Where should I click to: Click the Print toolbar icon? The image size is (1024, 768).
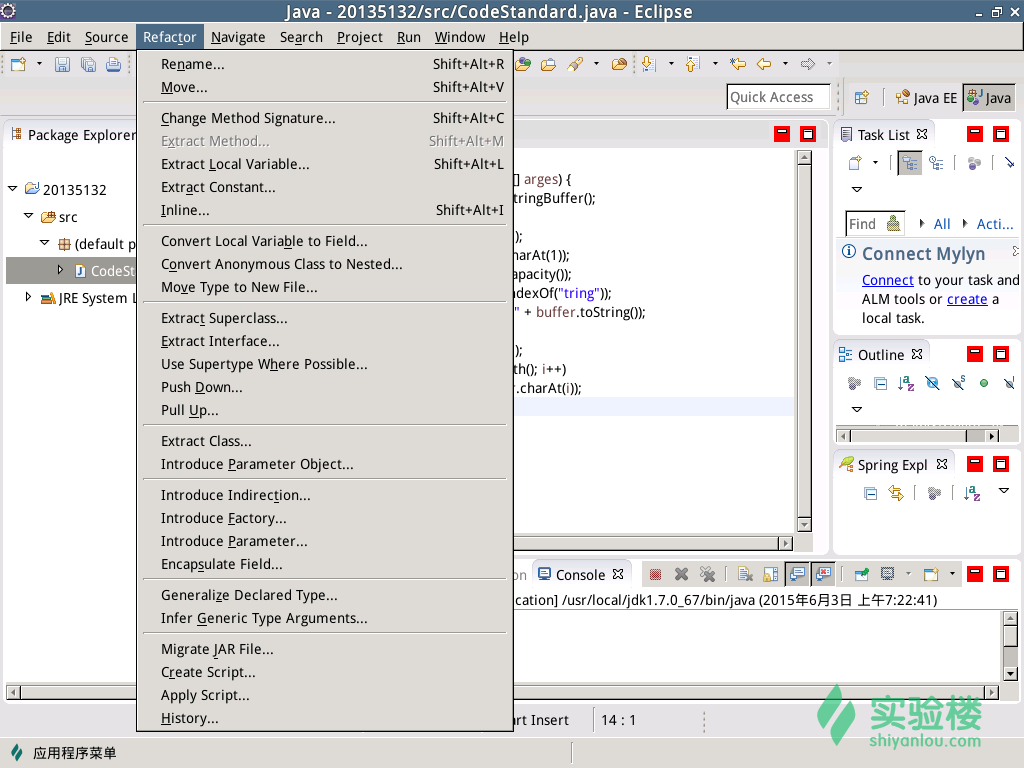click(x=114, y=64)
